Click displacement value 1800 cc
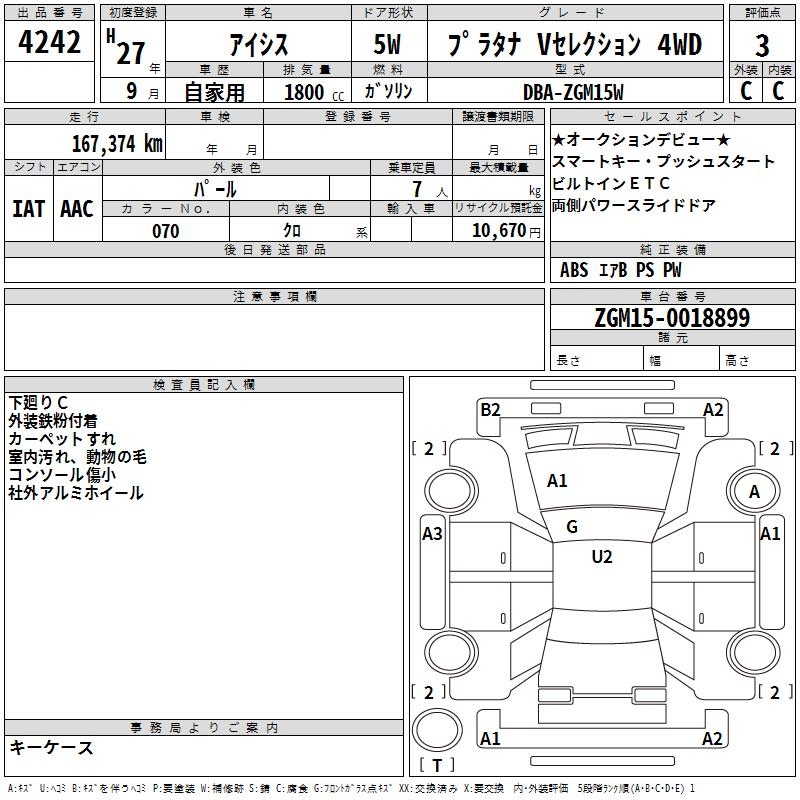 314,92
